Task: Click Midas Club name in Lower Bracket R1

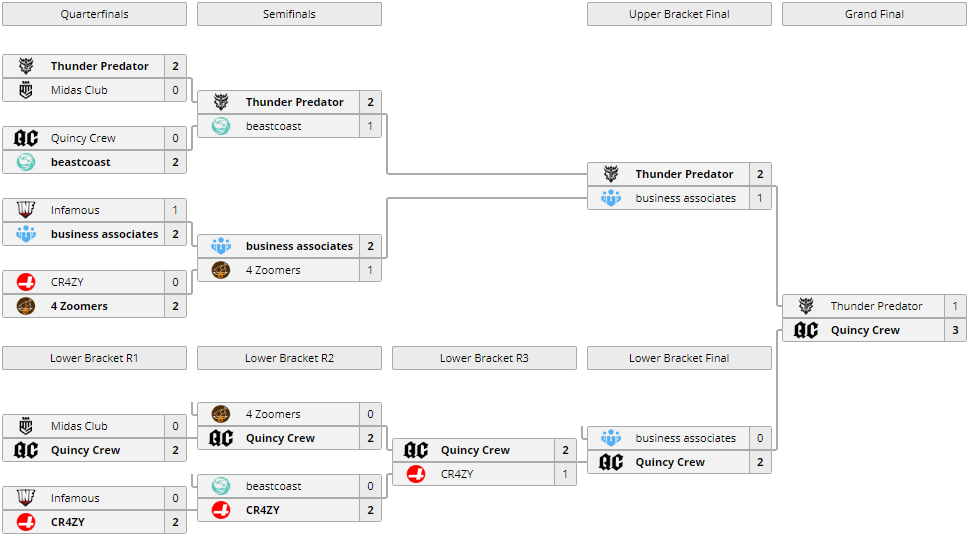Action: pyautogui.click(x=79, y=426)
